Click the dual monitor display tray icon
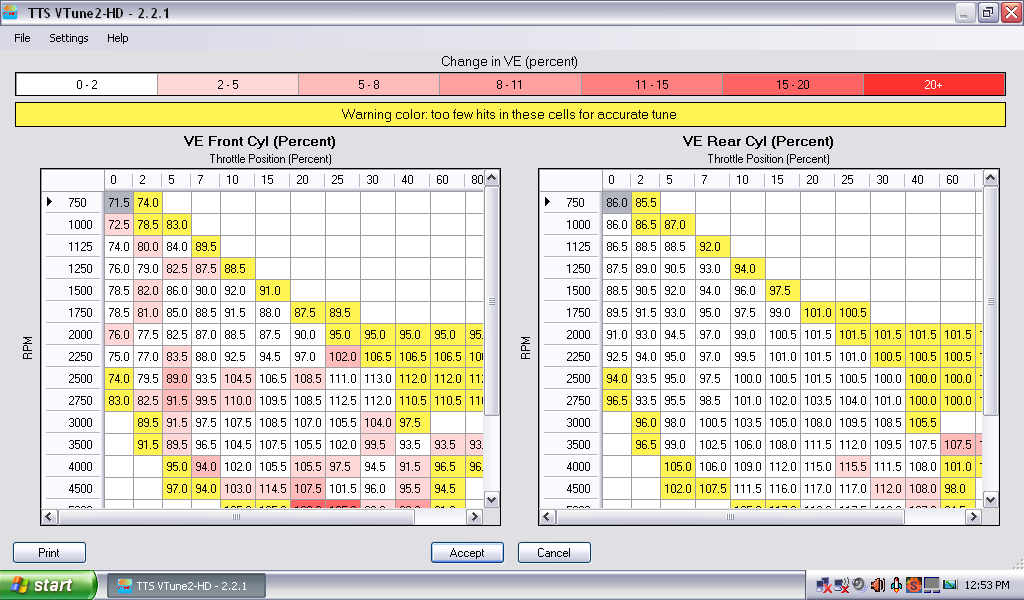 tap(931, 585)
